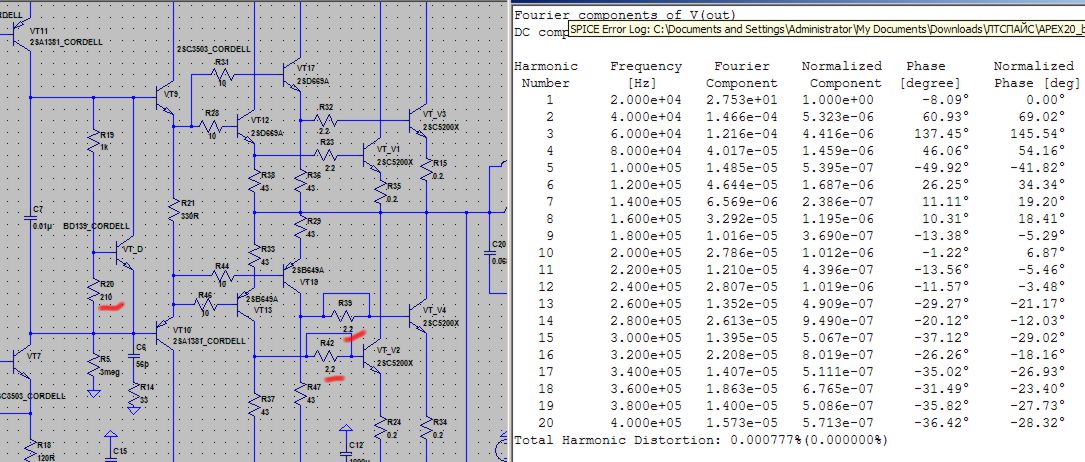Click resistor R28 symbol
The image size is (1085, 462).
pyautogui.click(x=210, y=127)
